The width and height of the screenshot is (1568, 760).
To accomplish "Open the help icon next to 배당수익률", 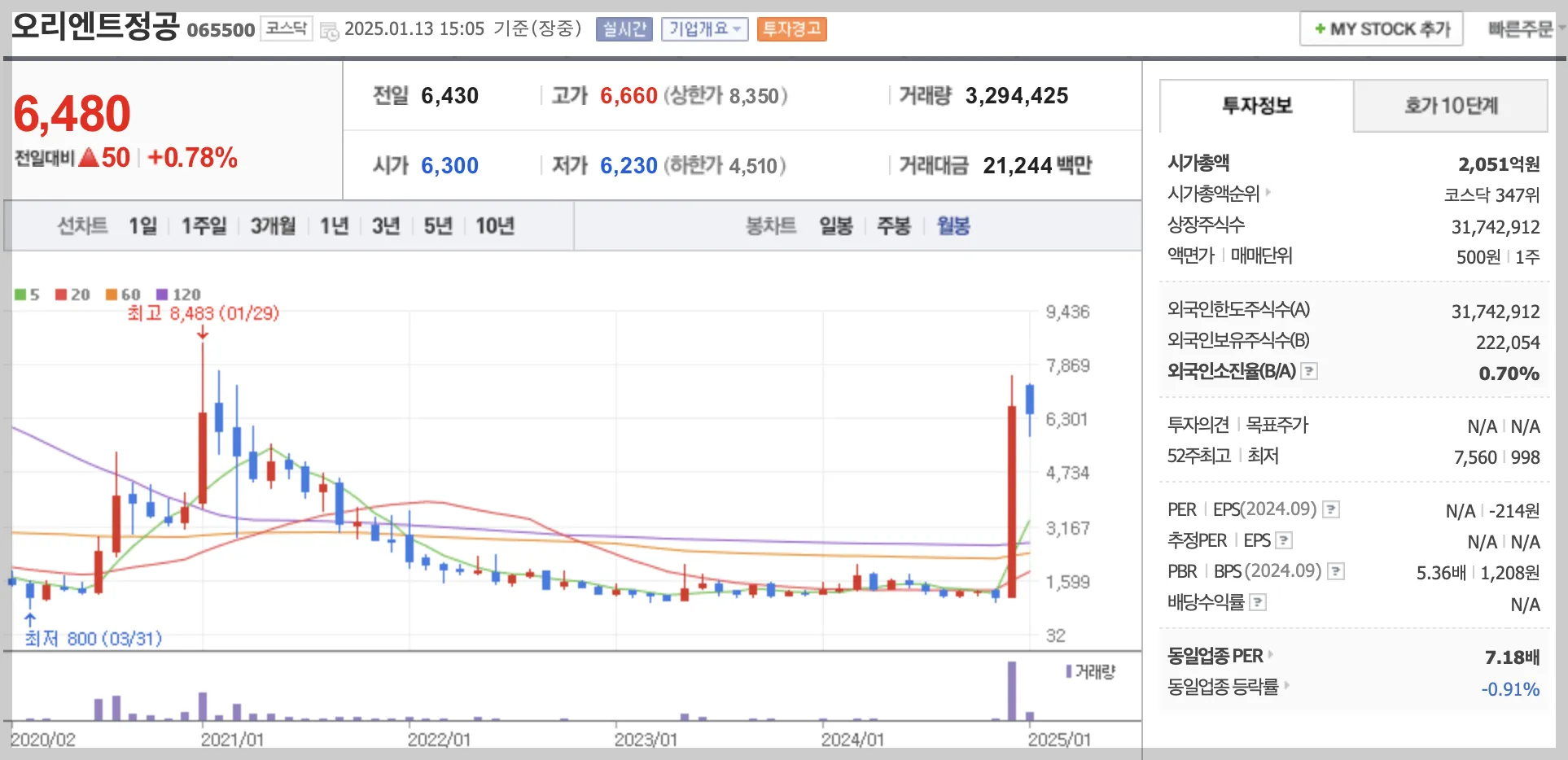I will pos(1258,602).
